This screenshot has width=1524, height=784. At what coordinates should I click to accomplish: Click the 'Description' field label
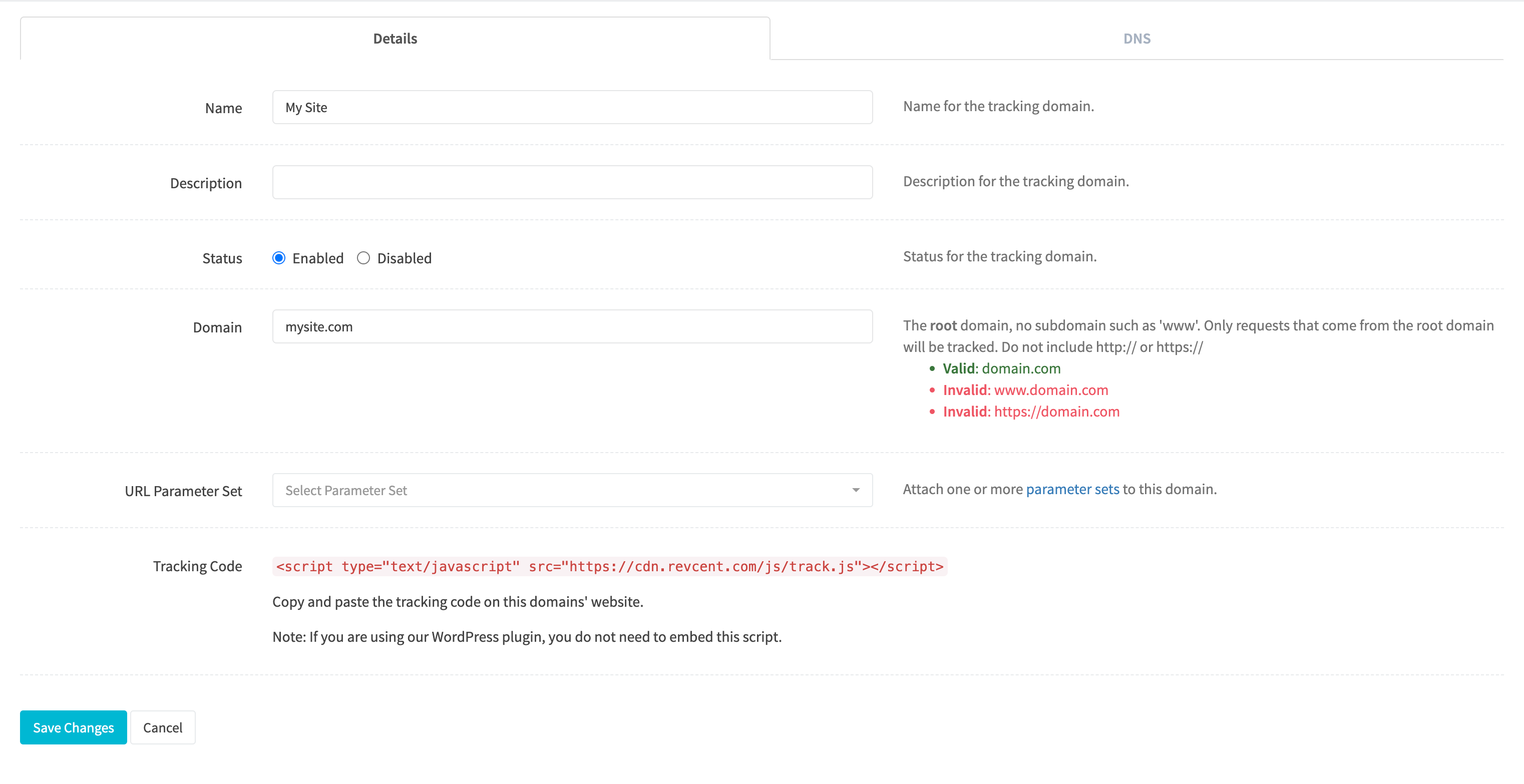pyautogui.click(x=206, y=183)
